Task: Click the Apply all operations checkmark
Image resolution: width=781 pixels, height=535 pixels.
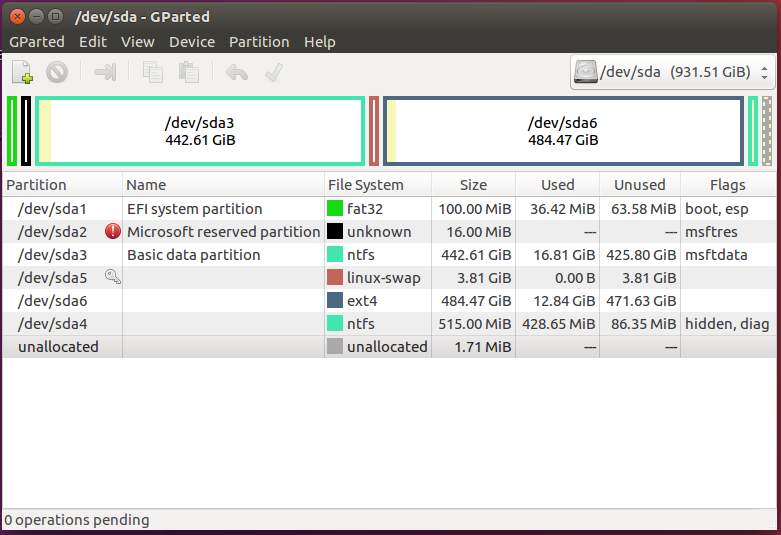Action: click(274, 72)
